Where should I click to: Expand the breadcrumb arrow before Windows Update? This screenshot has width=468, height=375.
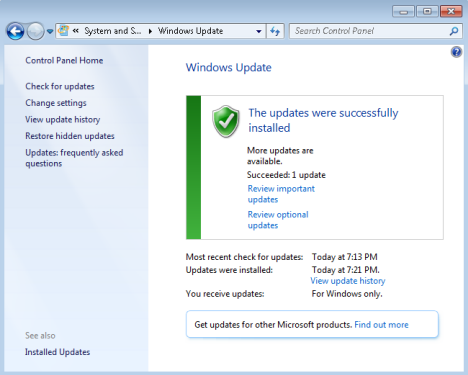tap(150, 31)
